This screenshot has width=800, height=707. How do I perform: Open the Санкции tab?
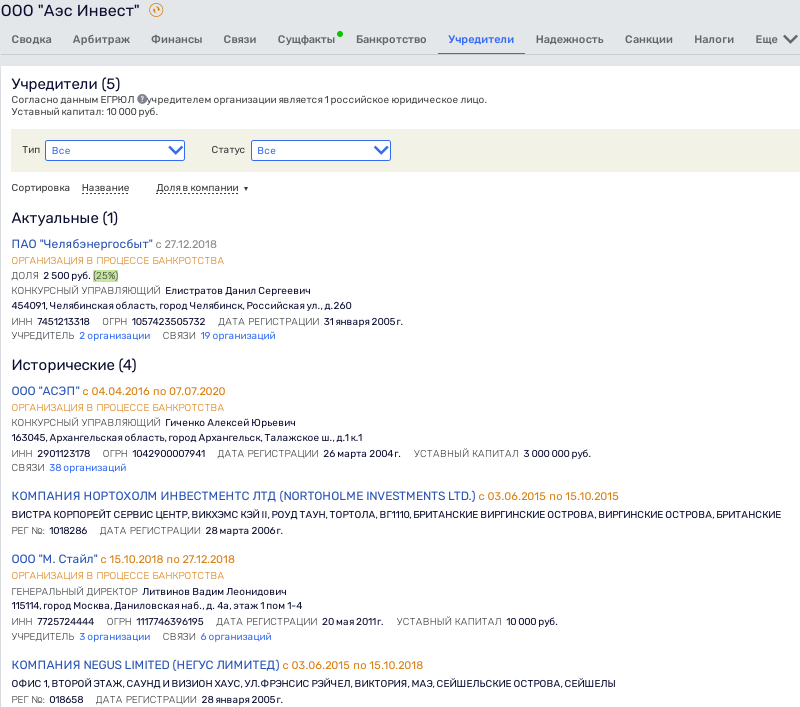coord(649,39)
